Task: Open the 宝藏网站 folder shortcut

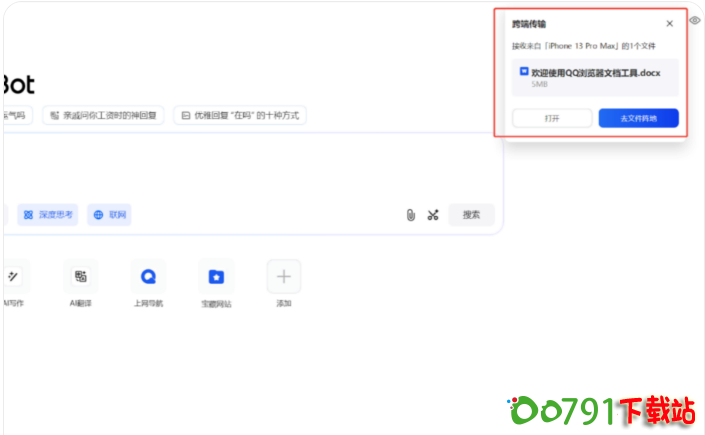Action: [x=216, y=277]
